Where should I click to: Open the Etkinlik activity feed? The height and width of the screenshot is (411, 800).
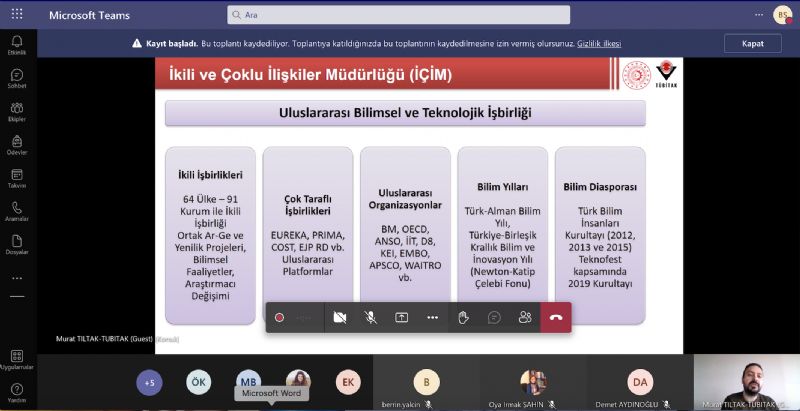[17, 45]
